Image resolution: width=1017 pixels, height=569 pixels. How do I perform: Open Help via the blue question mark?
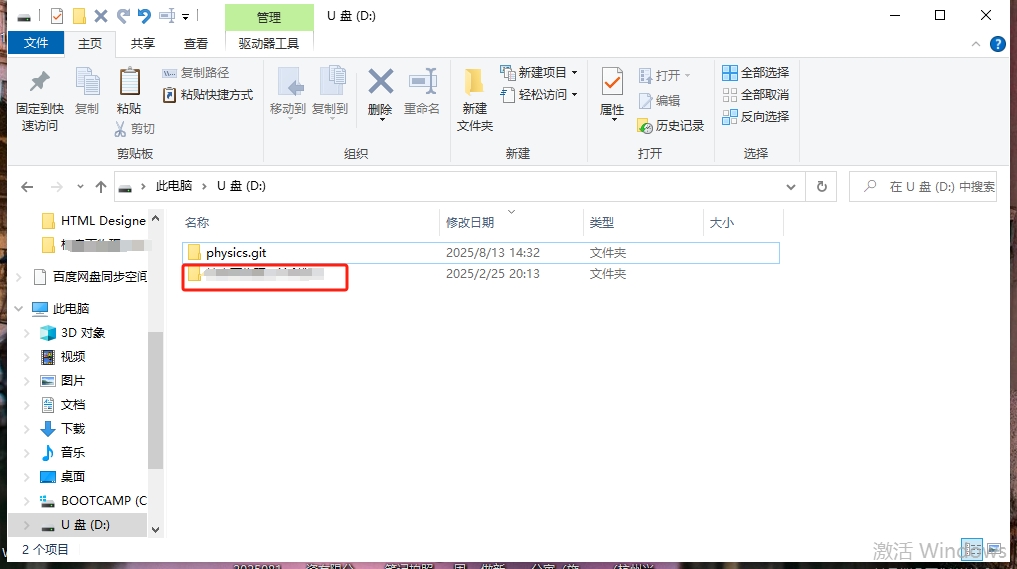pos(998,43)
